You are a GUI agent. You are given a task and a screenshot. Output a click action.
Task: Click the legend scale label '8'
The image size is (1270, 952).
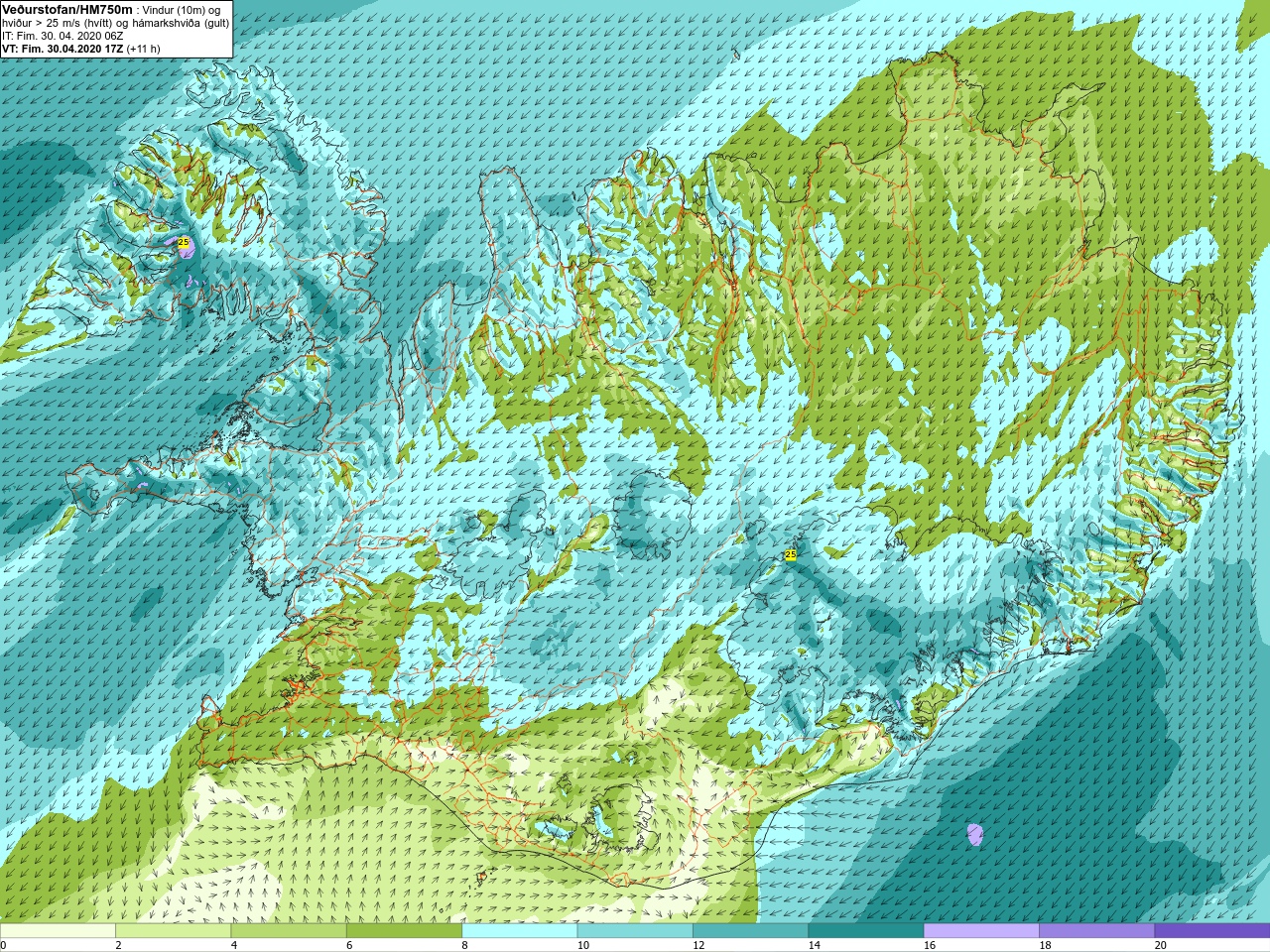point(465,945)
